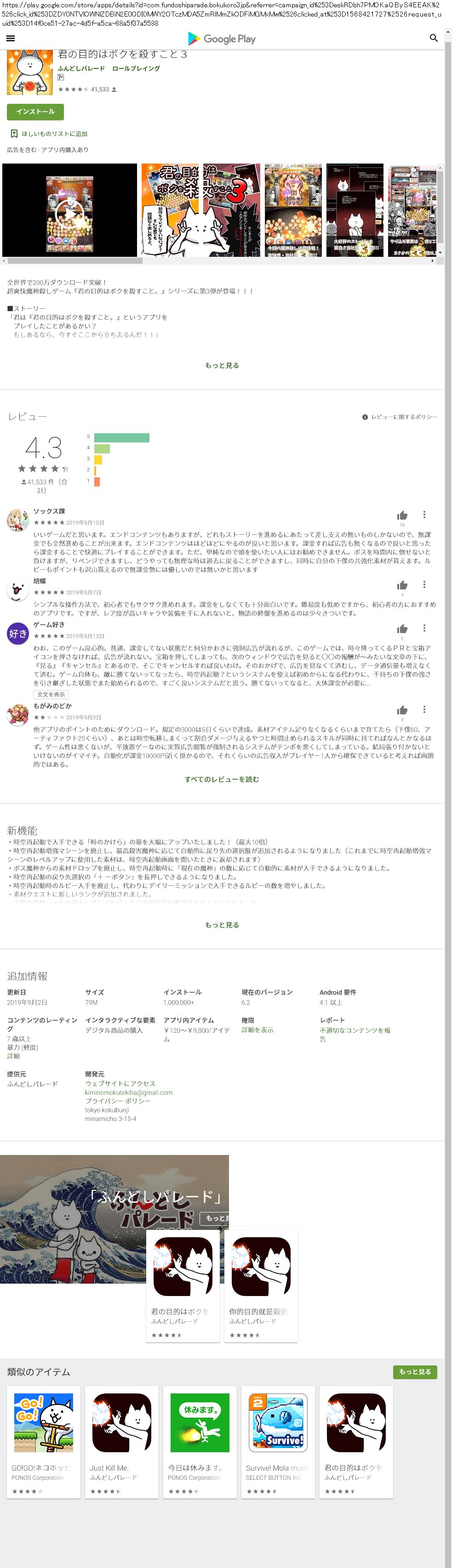This screenshot has width=452, height=1568.
Task: Click the 1-star rating bar
Action: (x=97, y=481)
